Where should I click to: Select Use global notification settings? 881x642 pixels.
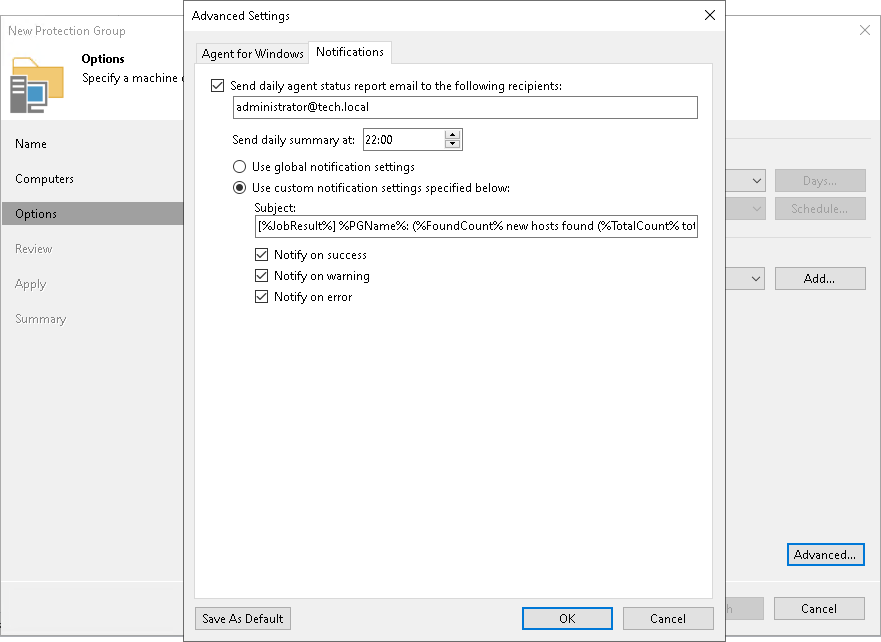point(239,167)
